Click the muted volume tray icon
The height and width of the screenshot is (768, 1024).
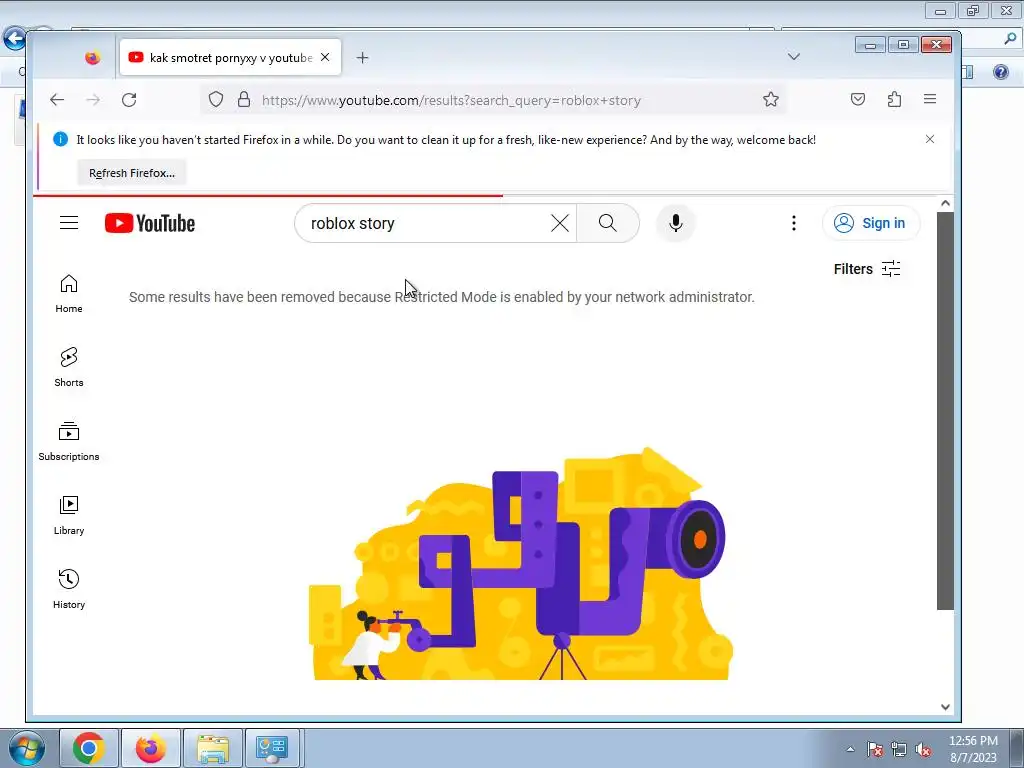tap(923, 749)
